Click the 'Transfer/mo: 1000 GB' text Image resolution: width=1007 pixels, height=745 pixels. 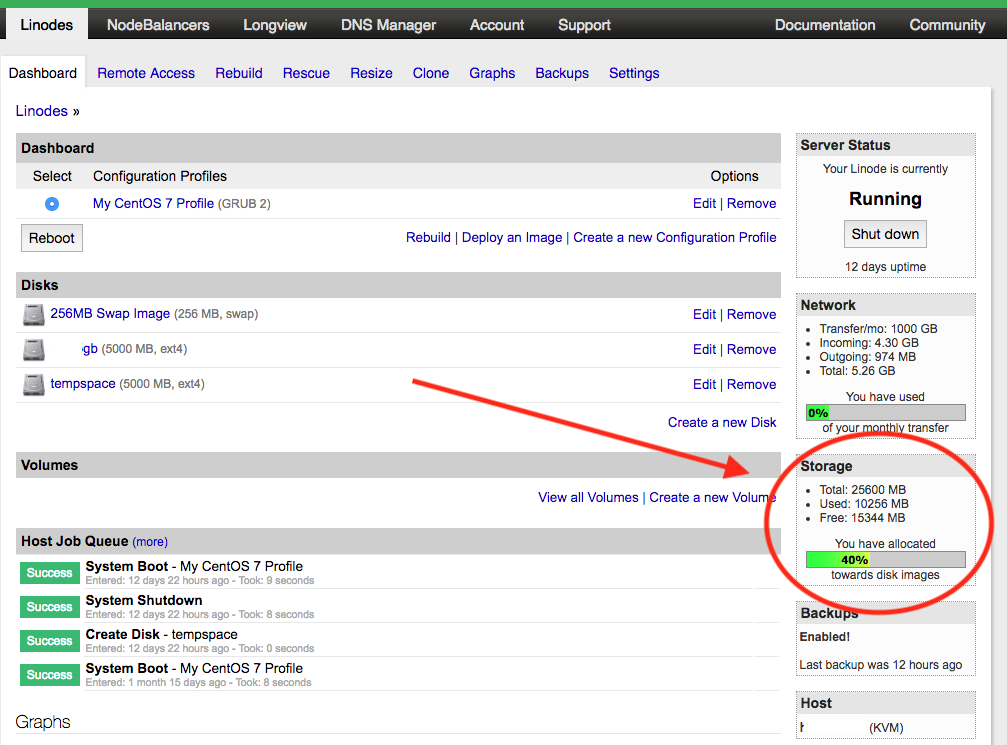[878, 329]
